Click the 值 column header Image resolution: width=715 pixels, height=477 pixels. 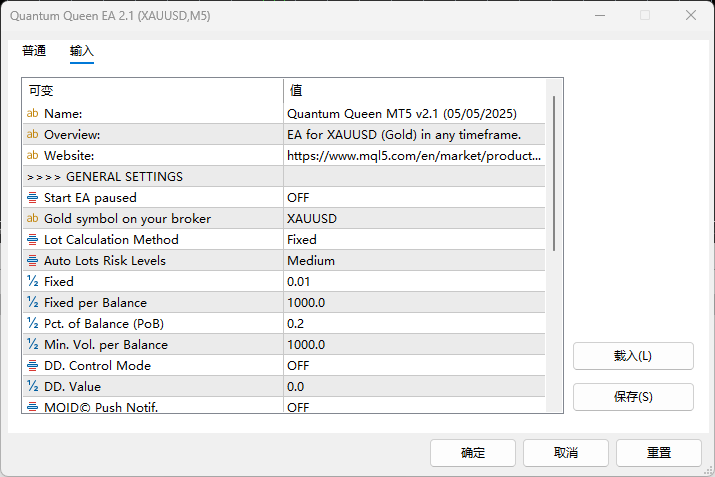(x=414, y=90)
